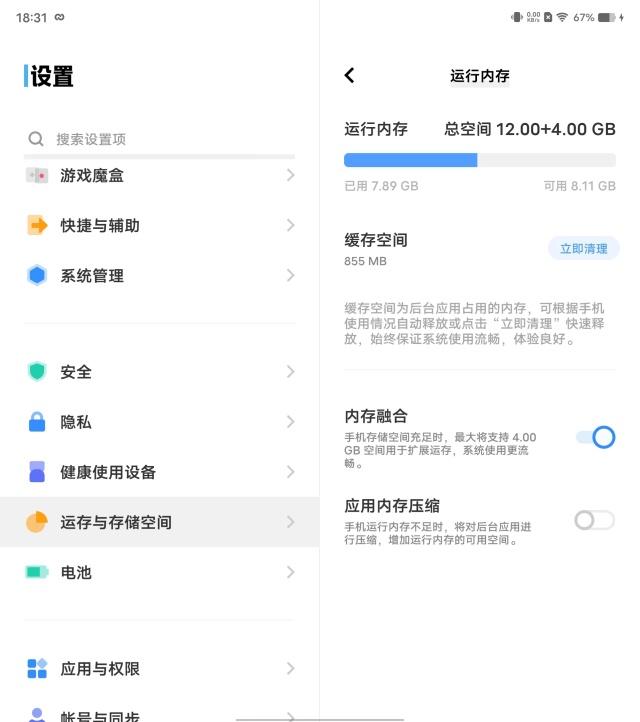Tap the 立即清理 button
This screenshot has height=722, width=640.
coord(583,248)
